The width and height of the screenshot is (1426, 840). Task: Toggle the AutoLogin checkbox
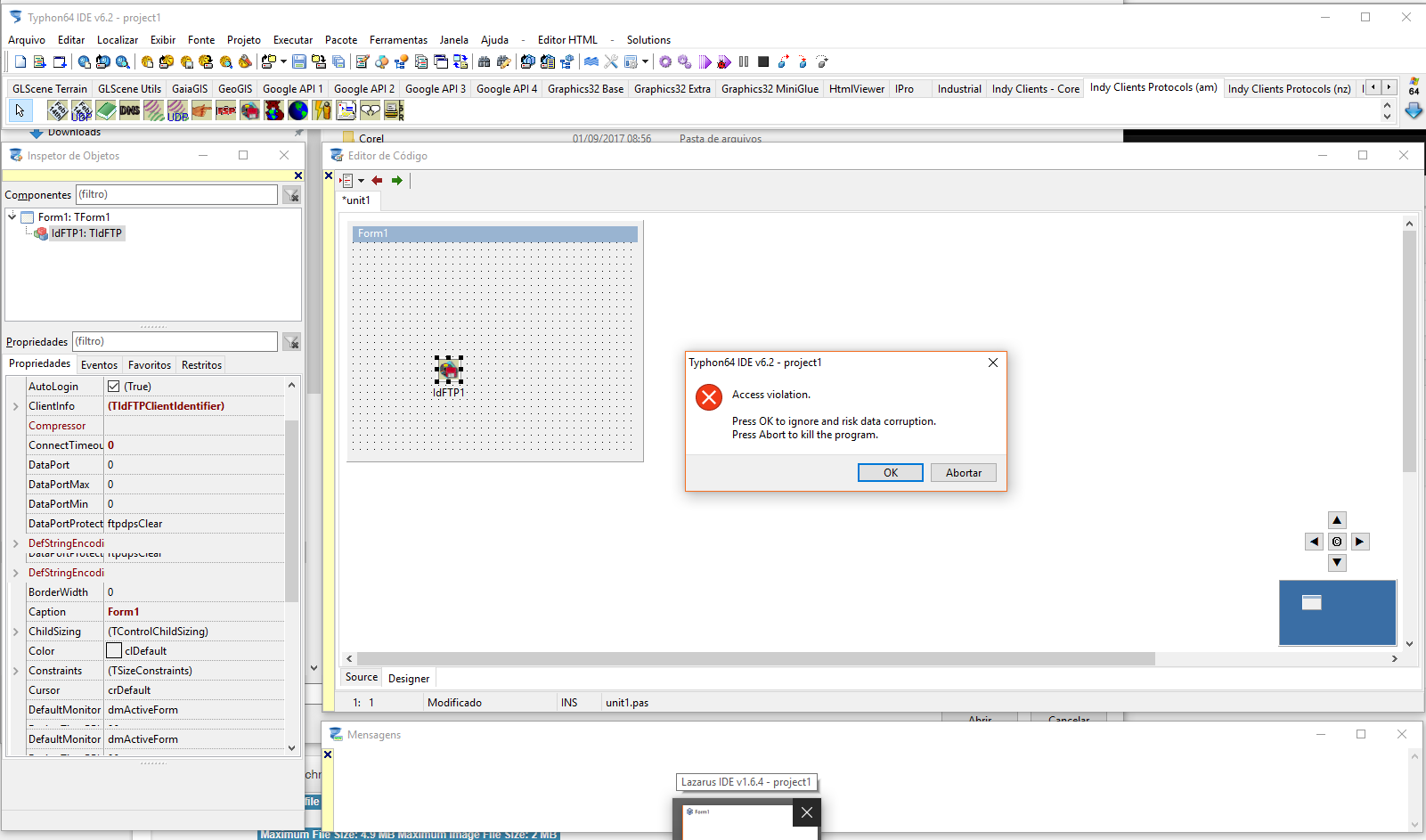(x=113, y=387)
